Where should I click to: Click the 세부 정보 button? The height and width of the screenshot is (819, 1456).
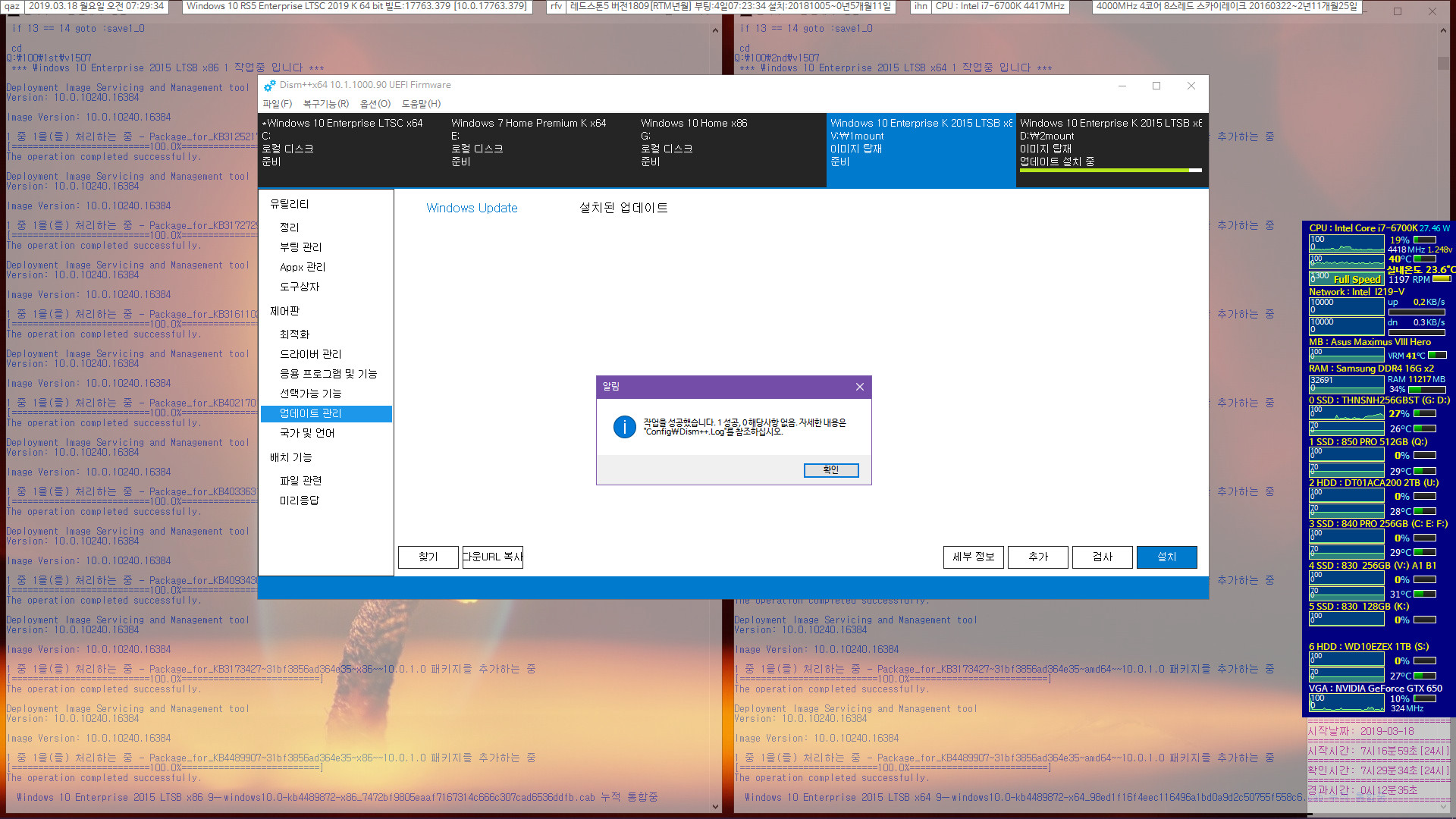coord(974,557)
